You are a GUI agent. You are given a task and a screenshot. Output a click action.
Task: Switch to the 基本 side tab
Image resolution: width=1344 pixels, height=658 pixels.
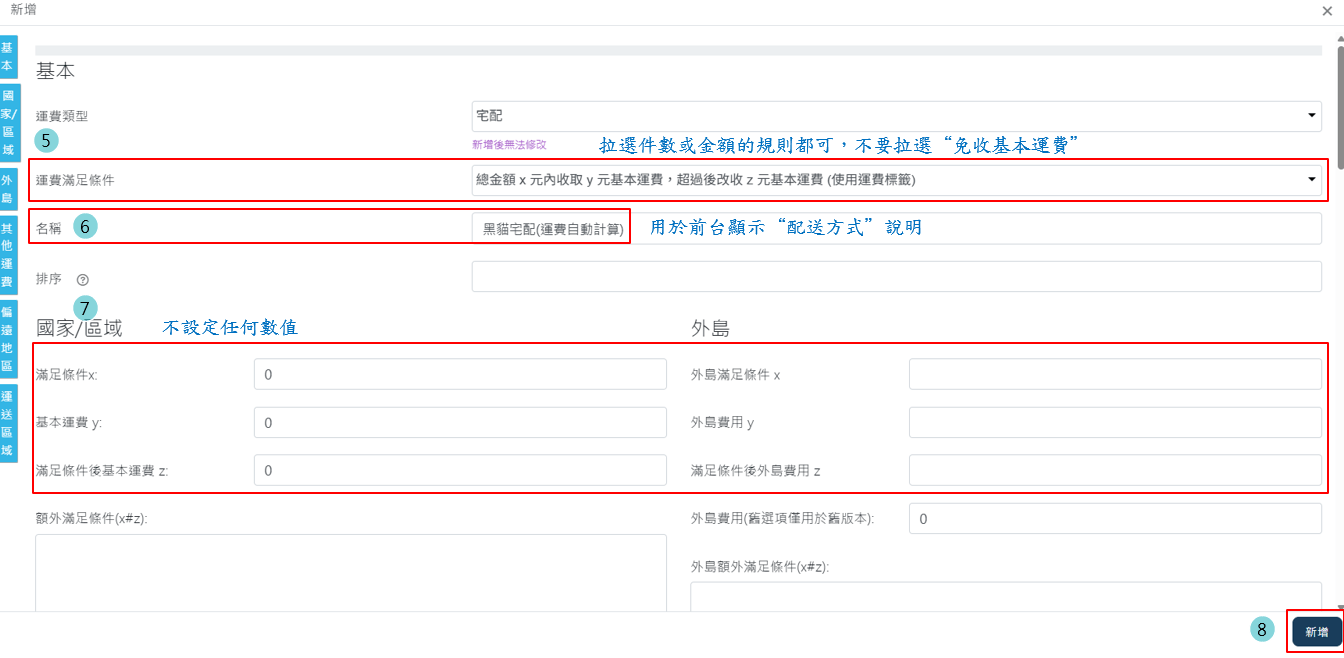coord(8,57)
